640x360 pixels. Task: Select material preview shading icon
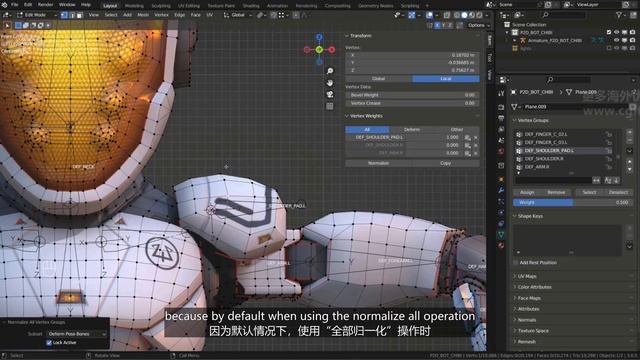(472, 15)
